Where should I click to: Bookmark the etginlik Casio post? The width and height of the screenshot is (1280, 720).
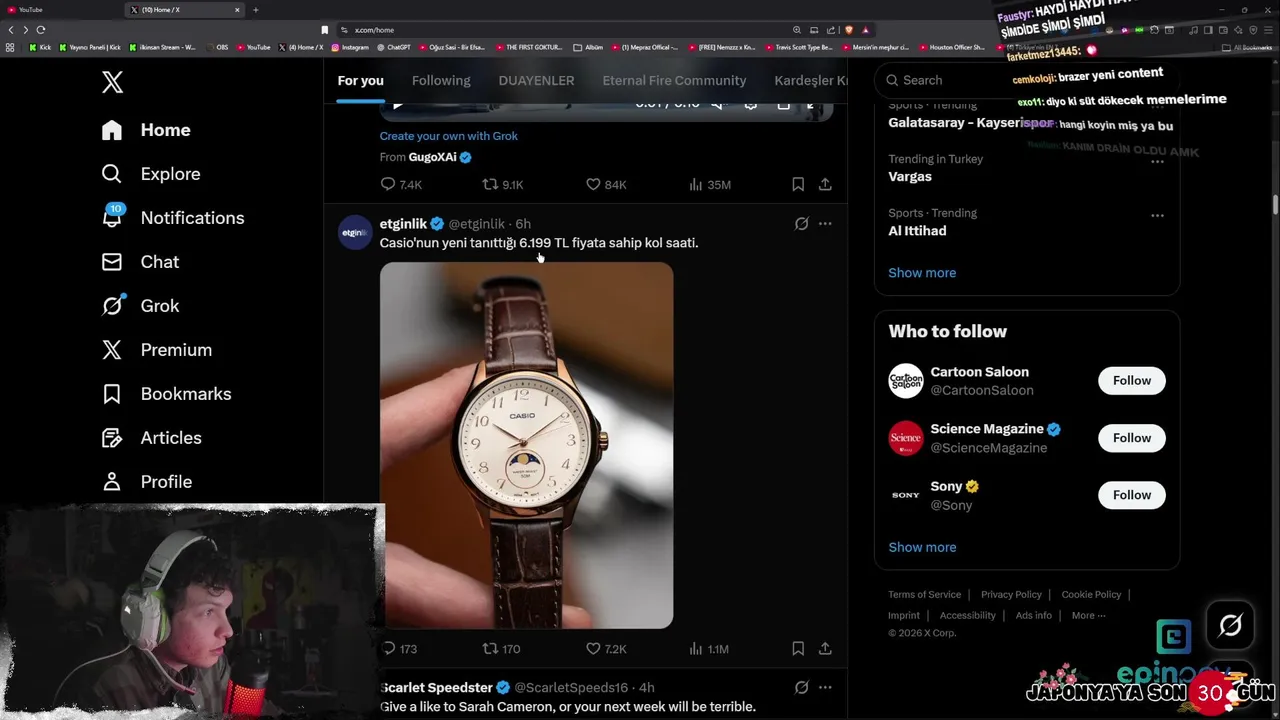click(798, 649)
